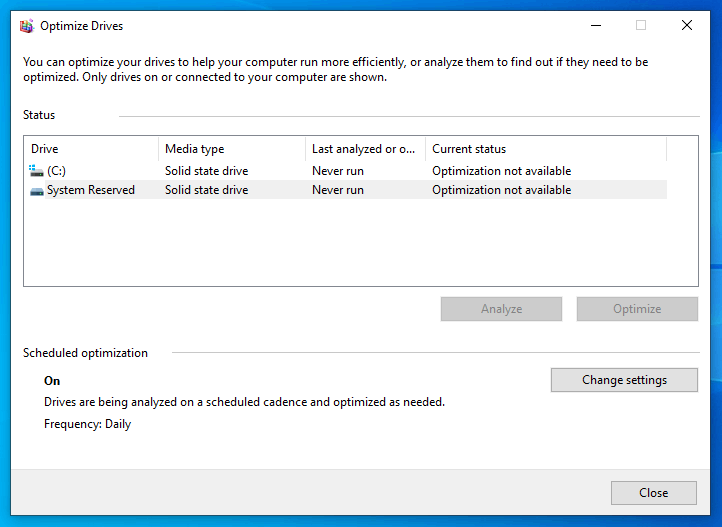
Task: Select the System Reserved row label
Action: (x=91, y=190)
